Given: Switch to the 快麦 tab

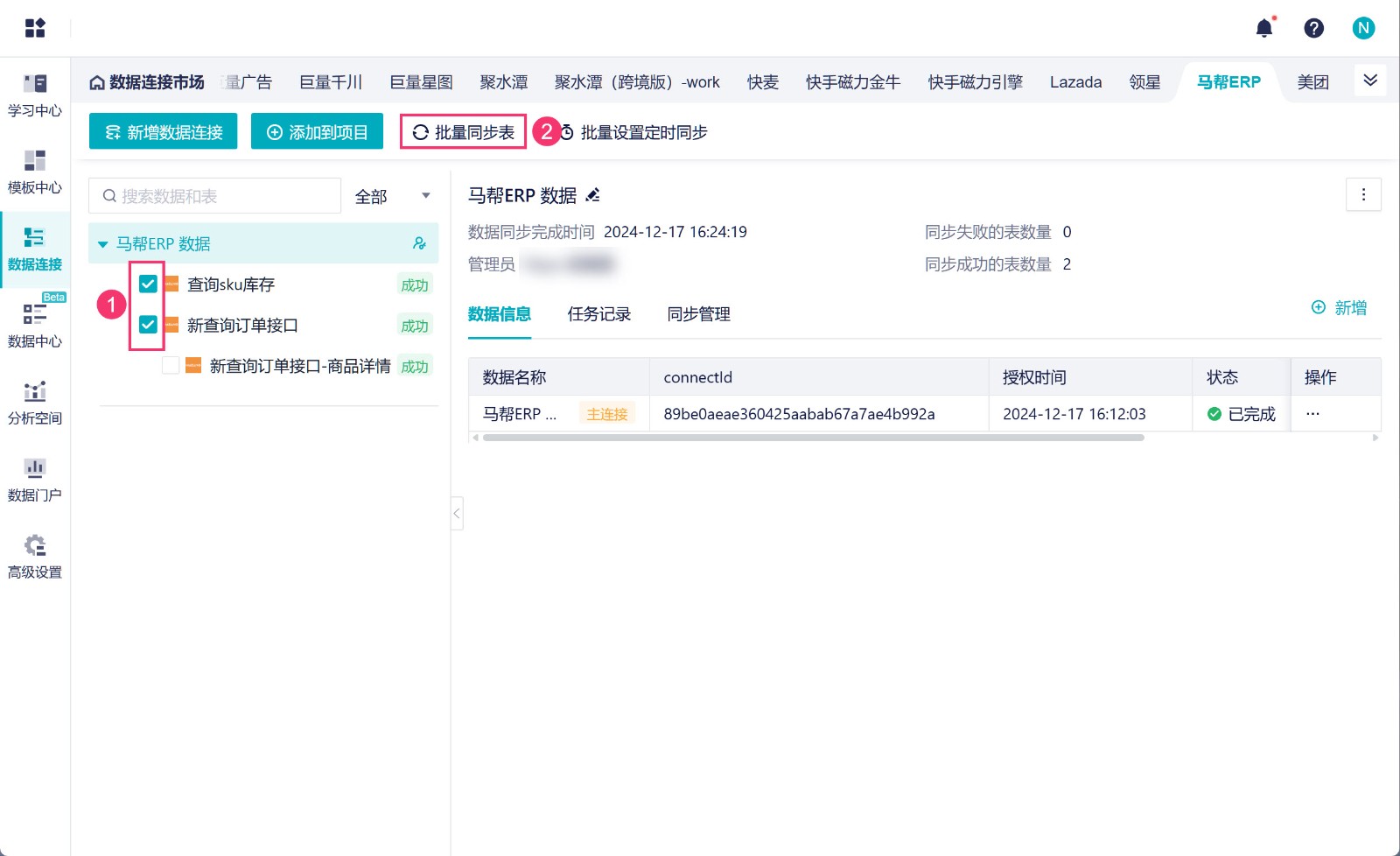Looking at the screenshot, I should [x=763, y=82].
